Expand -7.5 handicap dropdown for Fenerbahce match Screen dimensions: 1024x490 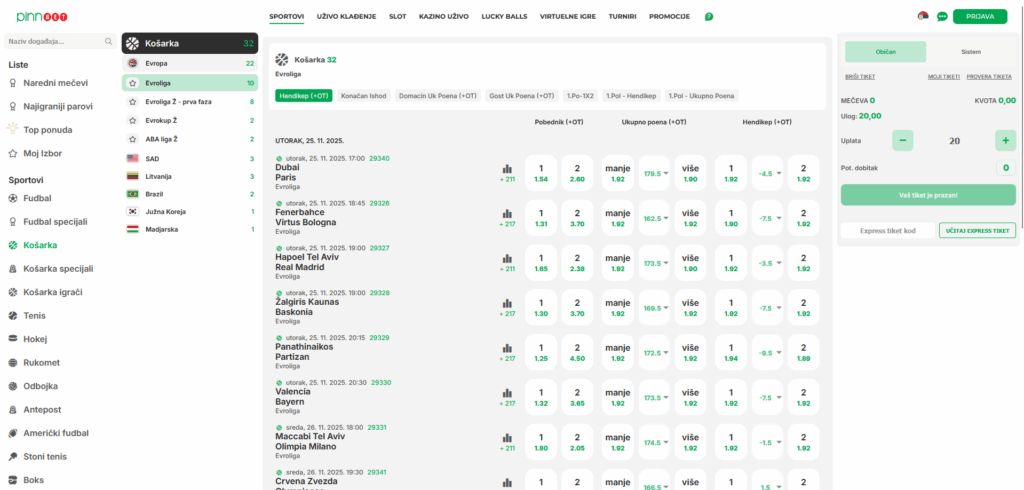point(767,218)
